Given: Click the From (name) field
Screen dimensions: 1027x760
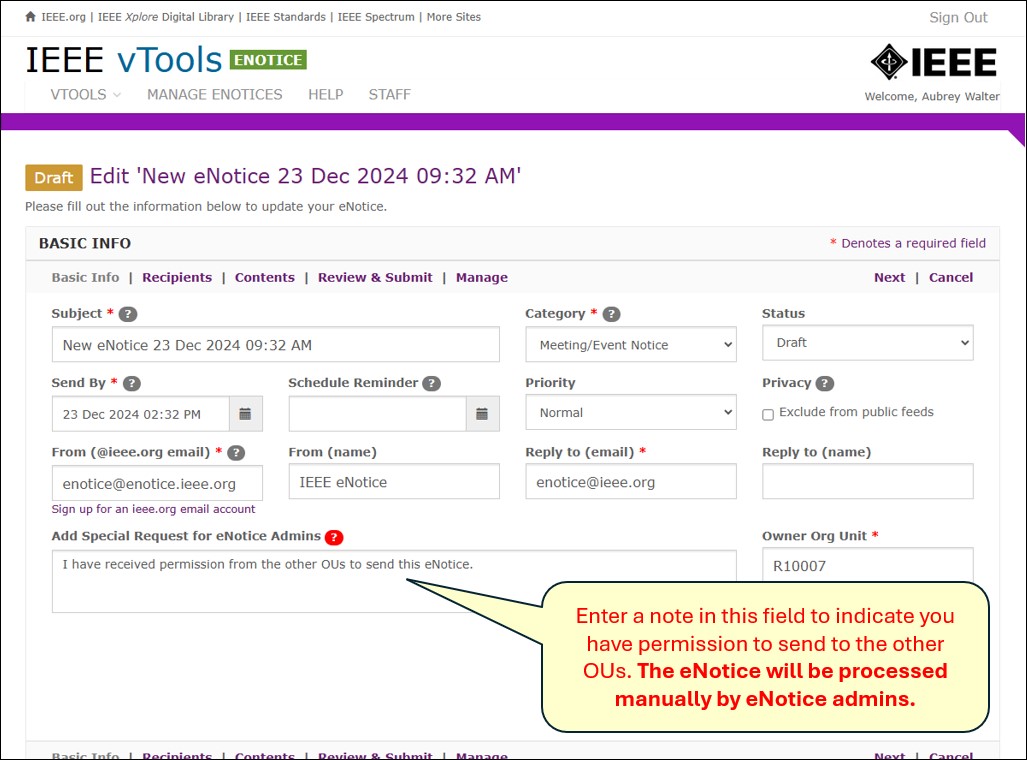Looking at the screenshot, I should point(394,482).
